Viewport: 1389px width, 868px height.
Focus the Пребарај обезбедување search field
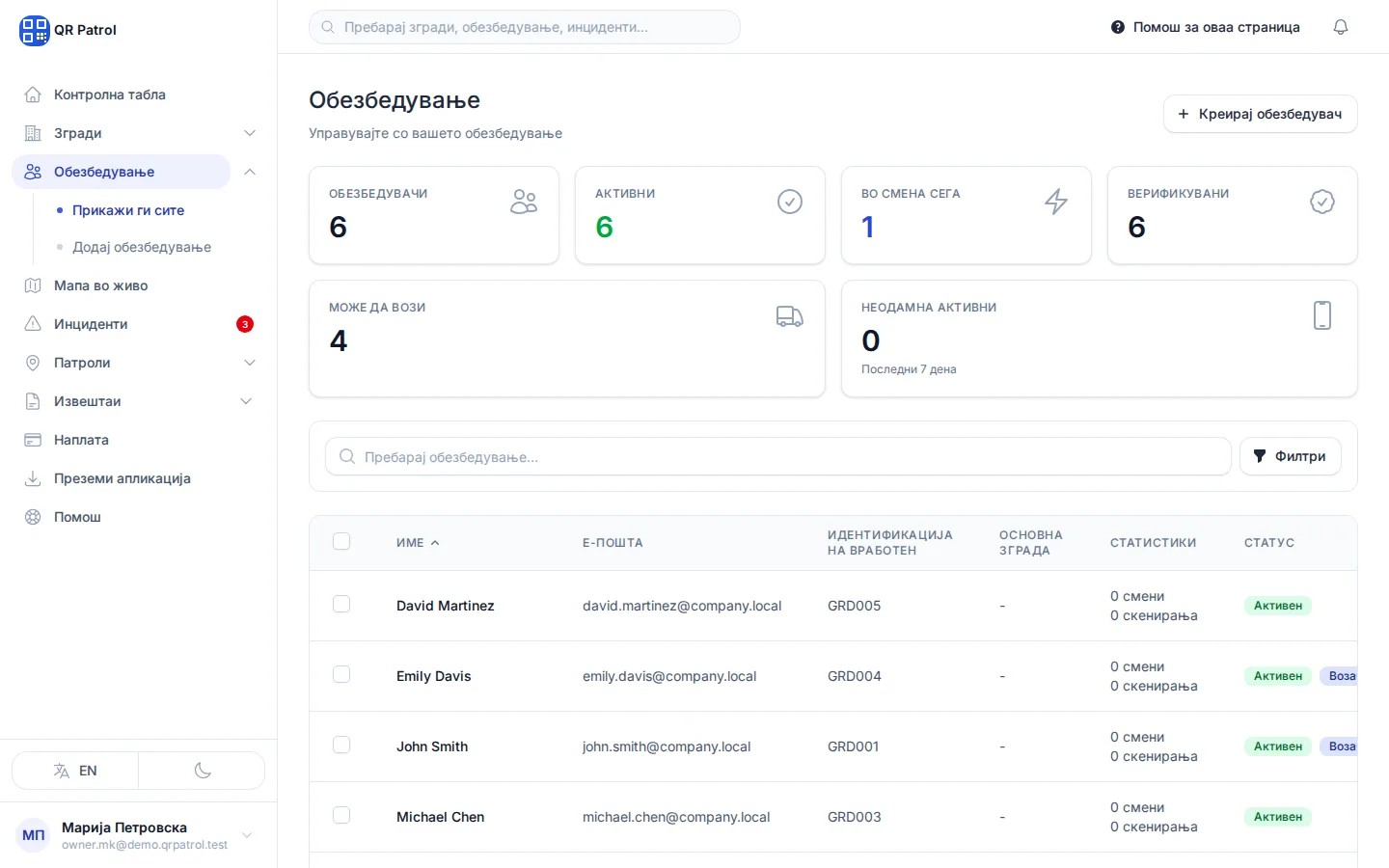coord(778,456)
